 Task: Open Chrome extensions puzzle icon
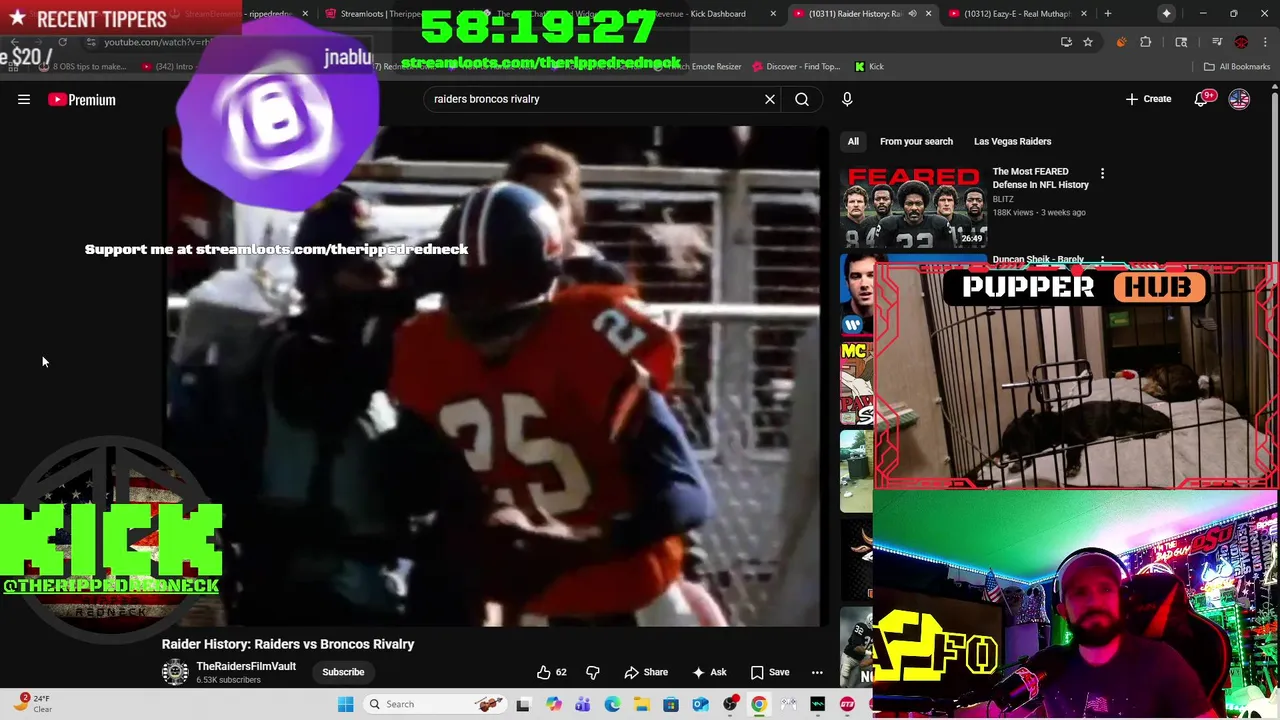tap(1146, 42)
